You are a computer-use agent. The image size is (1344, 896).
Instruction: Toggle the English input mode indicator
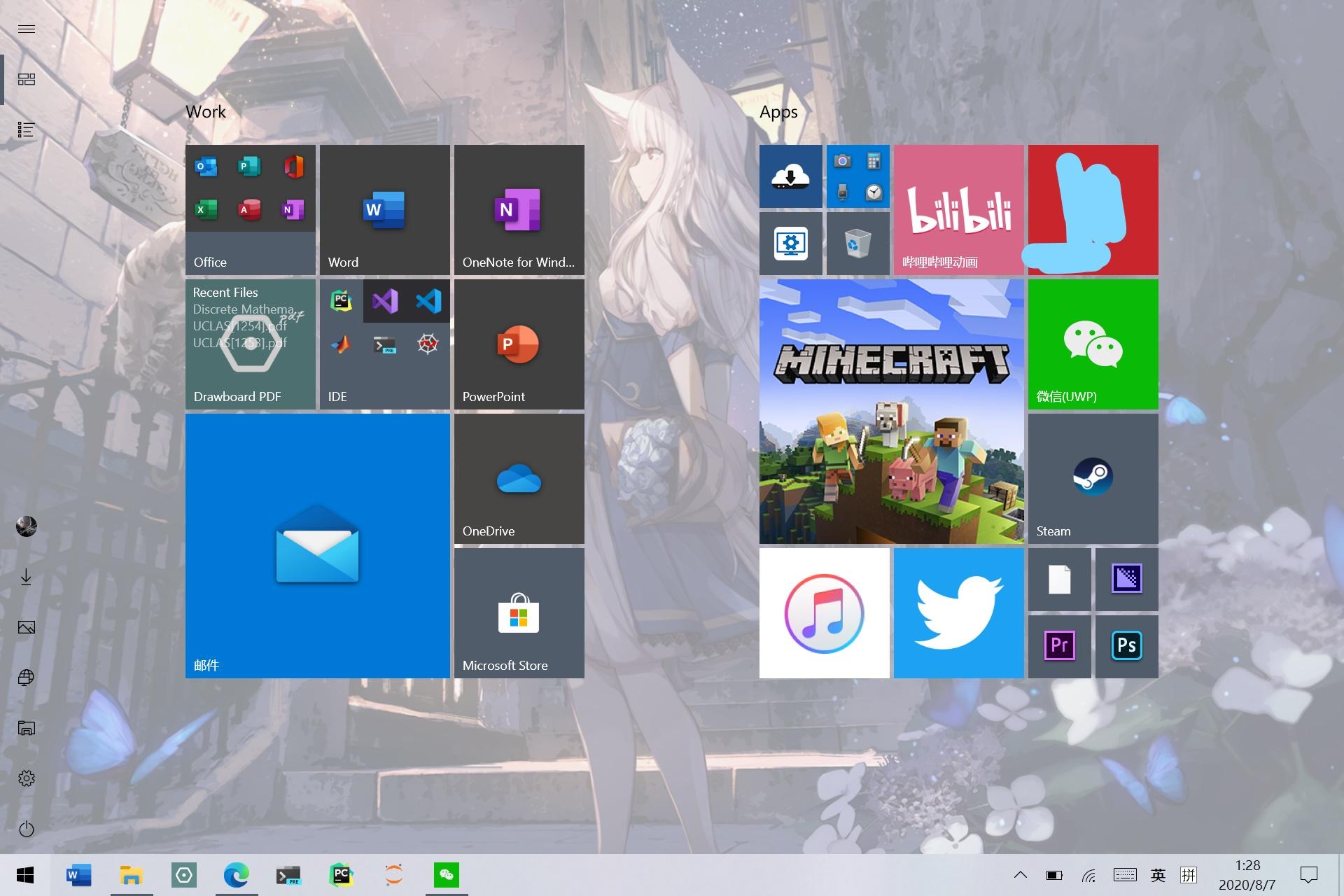[x=1158, y=874]
